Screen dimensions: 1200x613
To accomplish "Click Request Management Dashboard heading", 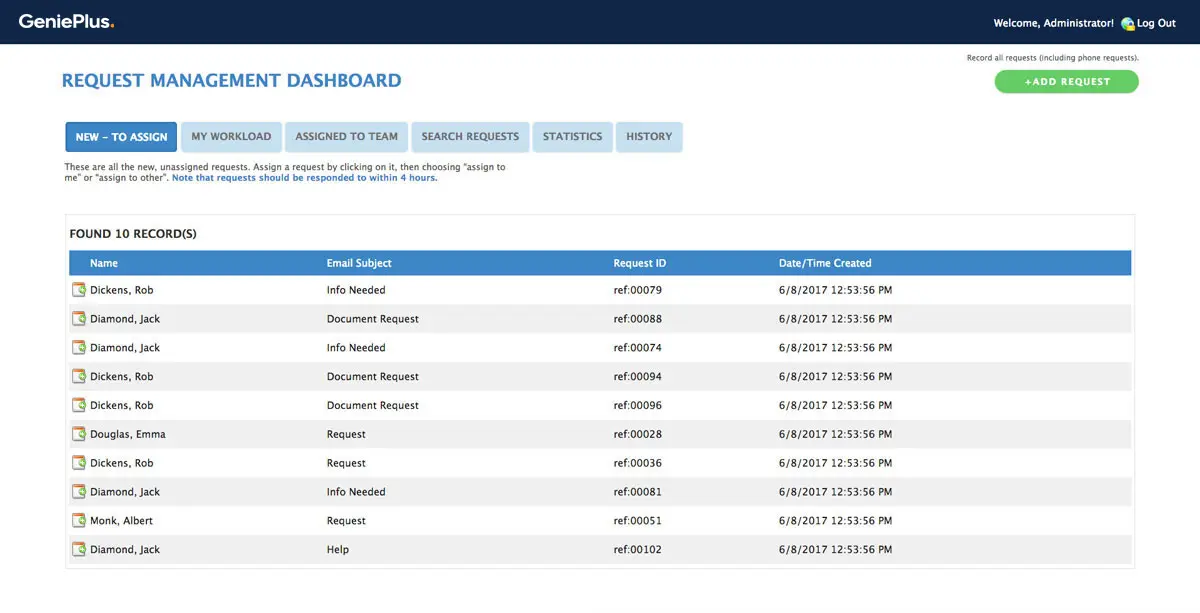I will [232, 81].
